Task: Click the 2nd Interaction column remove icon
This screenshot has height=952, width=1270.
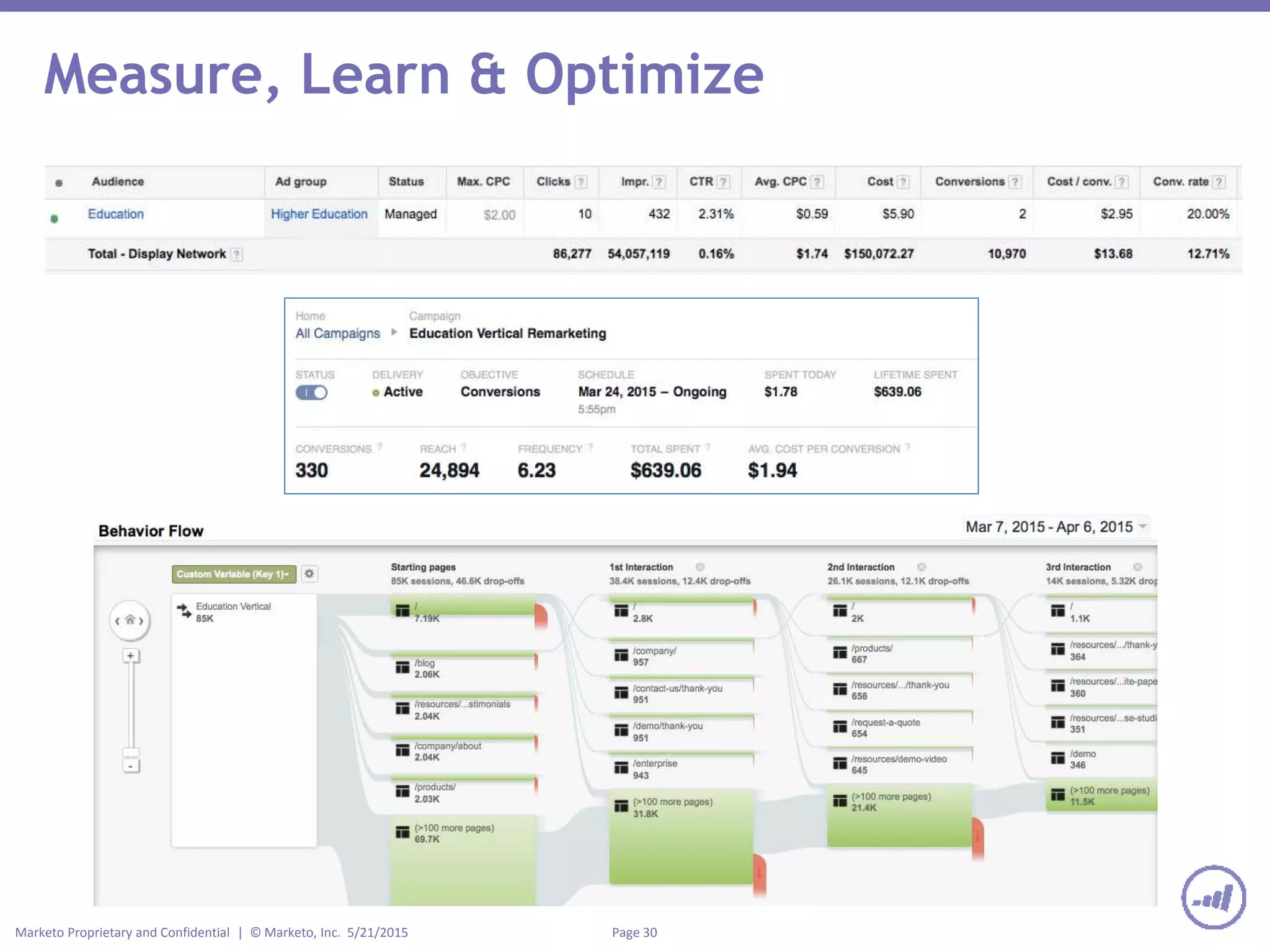Action: tap(921, 567)
